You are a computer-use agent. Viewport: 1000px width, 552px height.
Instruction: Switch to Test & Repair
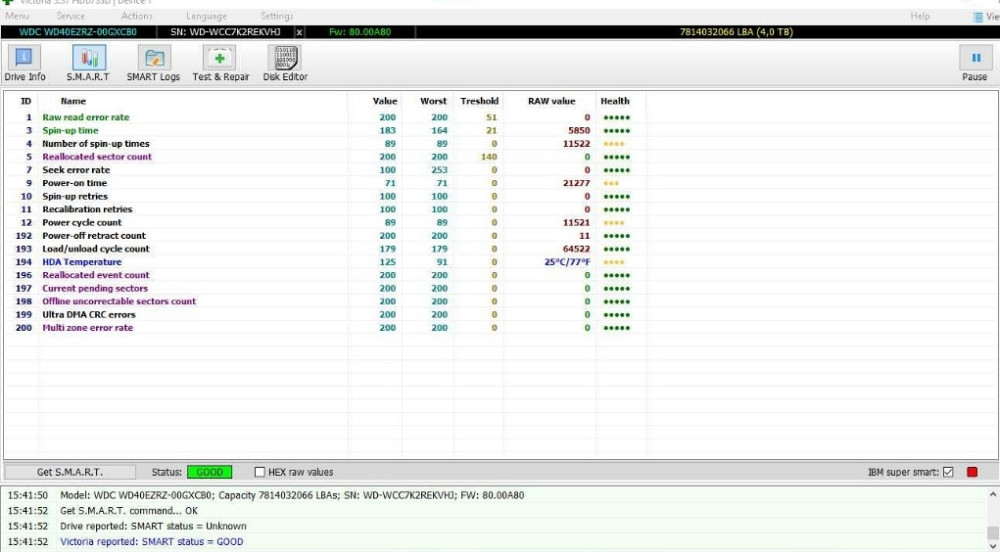tap(221, 63)
